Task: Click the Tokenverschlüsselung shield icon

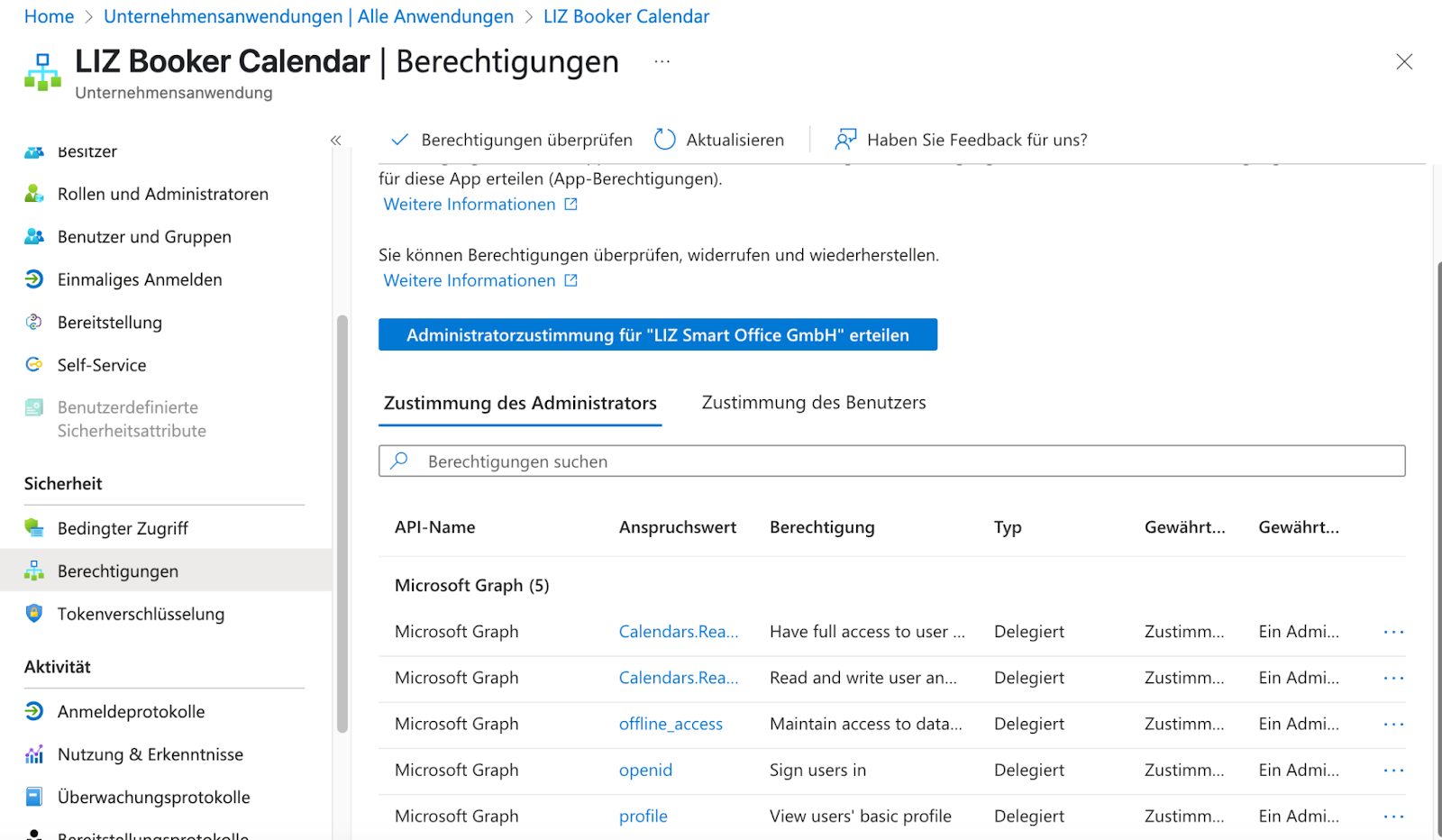Action: tap(34, 613)
